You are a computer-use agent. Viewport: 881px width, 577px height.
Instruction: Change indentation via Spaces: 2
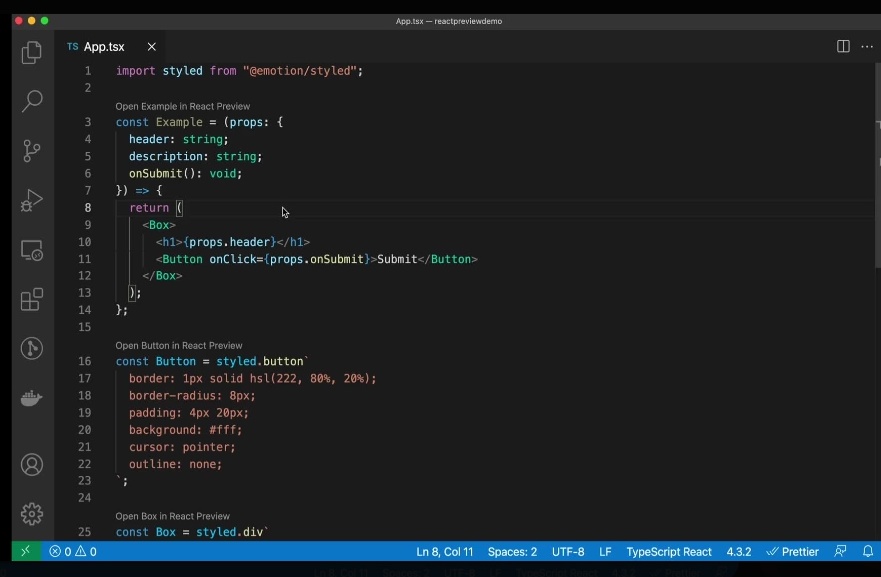tap(512, 552)
